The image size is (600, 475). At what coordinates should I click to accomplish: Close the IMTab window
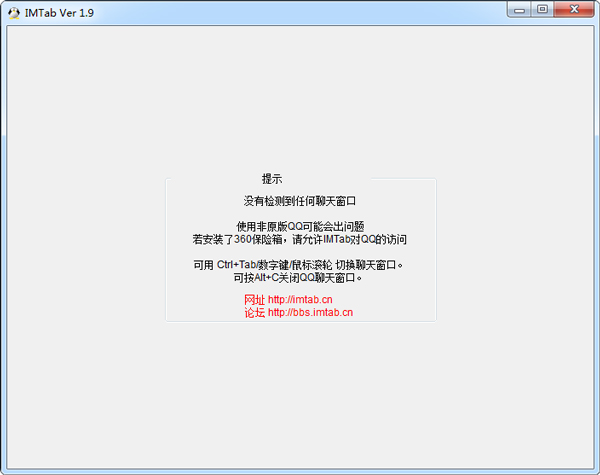(x=574, y=9)
